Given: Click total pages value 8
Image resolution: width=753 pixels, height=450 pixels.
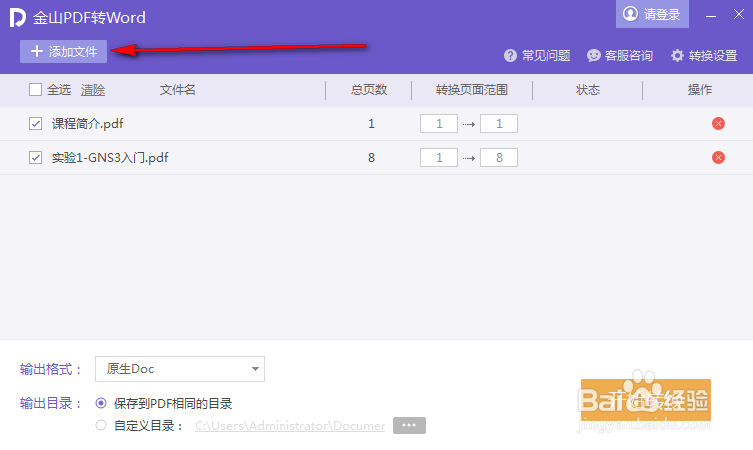Looking at the screenshot, I should click(x=371, y=158).
